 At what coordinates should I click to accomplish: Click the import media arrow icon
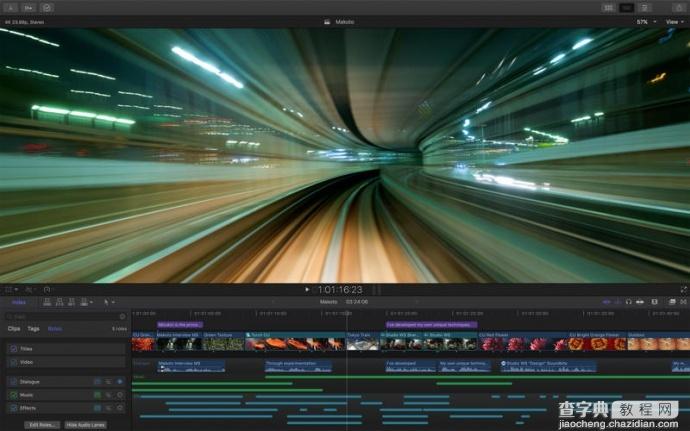pyautogui.click(x=11, y=7)
